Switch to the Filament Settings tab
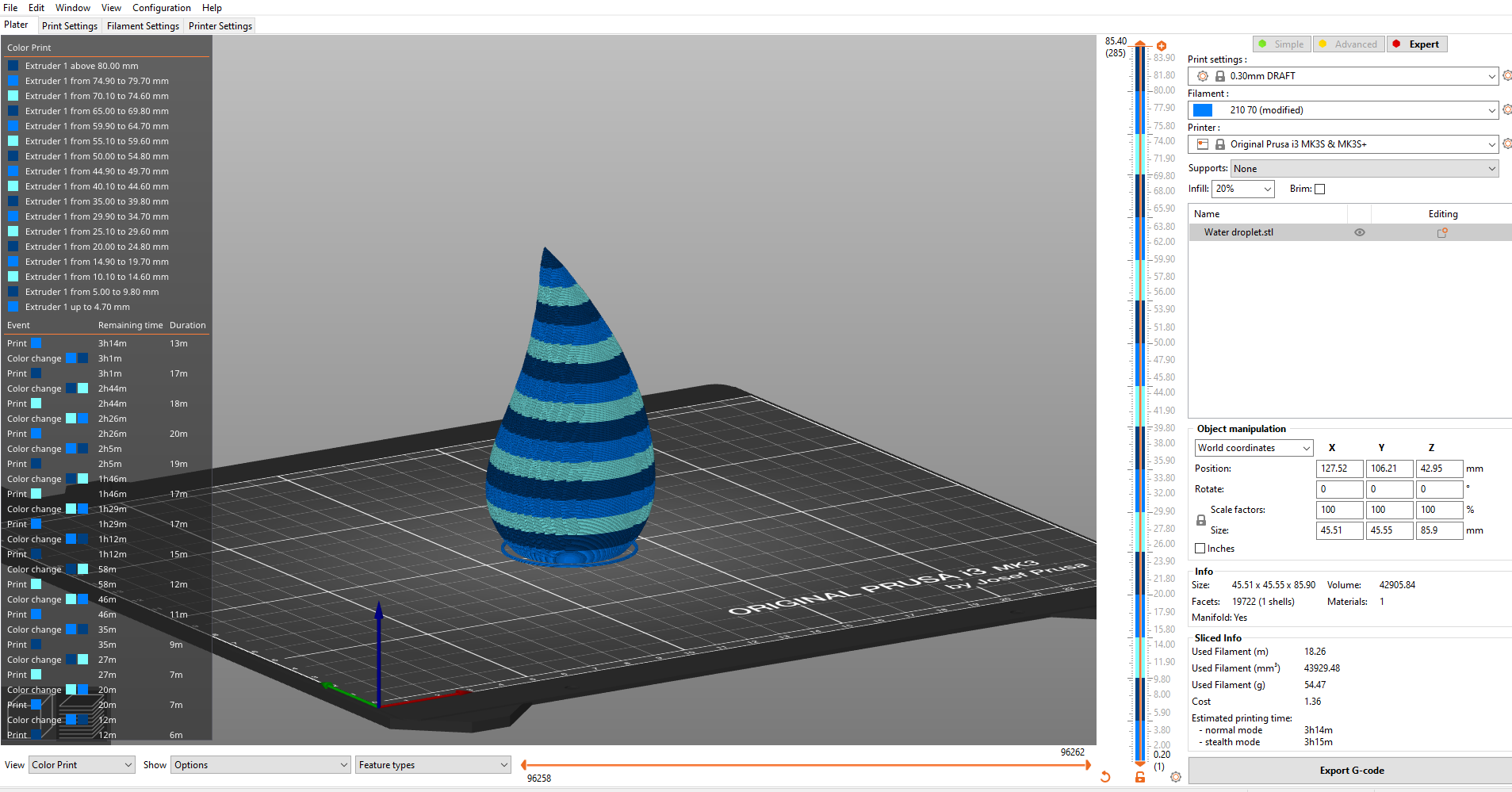This screenshot has height=792, width=1512. coord(143,26)
